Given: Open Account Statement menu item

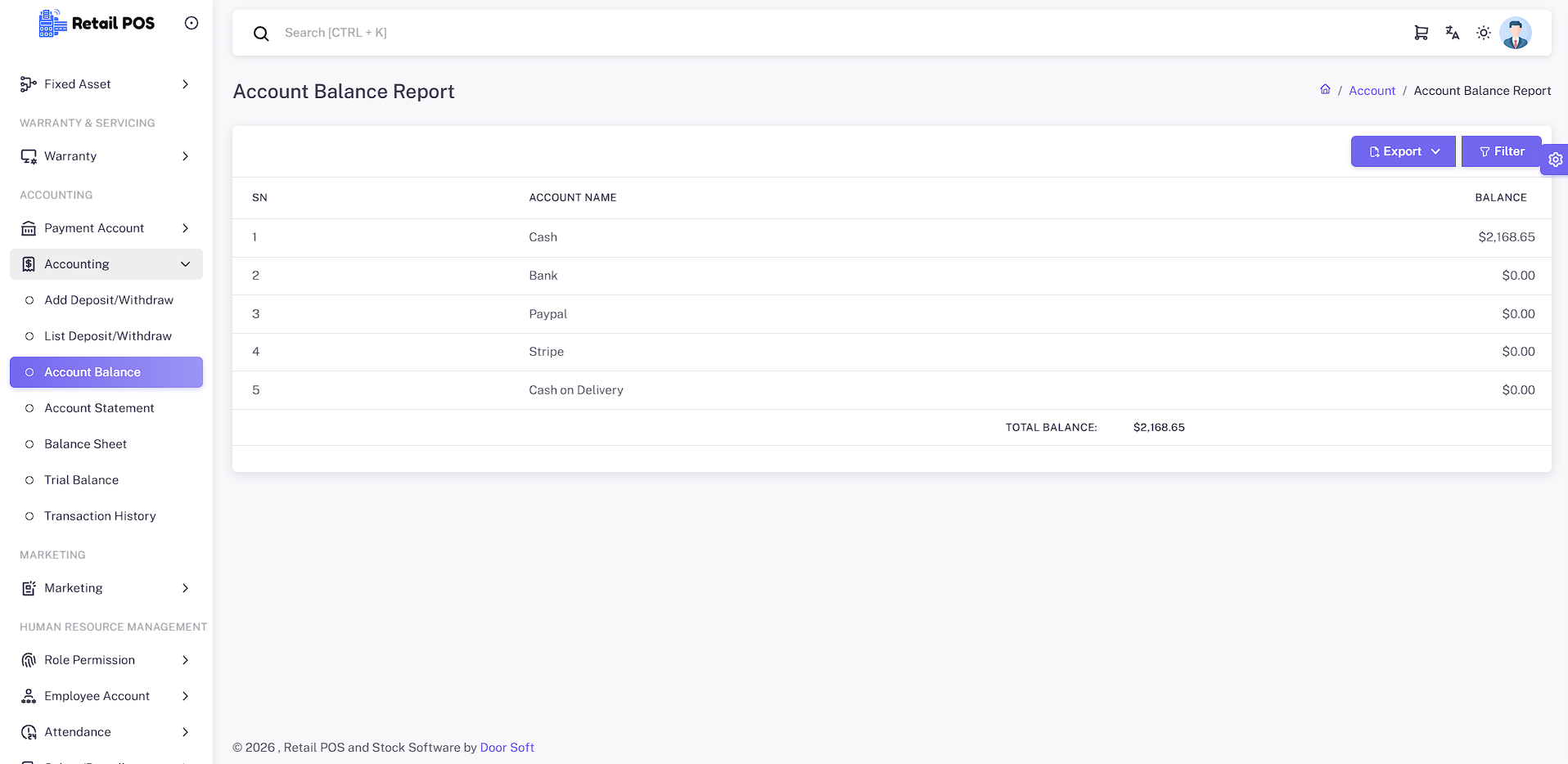Looking at the screenshot, I should click(106, 408).
